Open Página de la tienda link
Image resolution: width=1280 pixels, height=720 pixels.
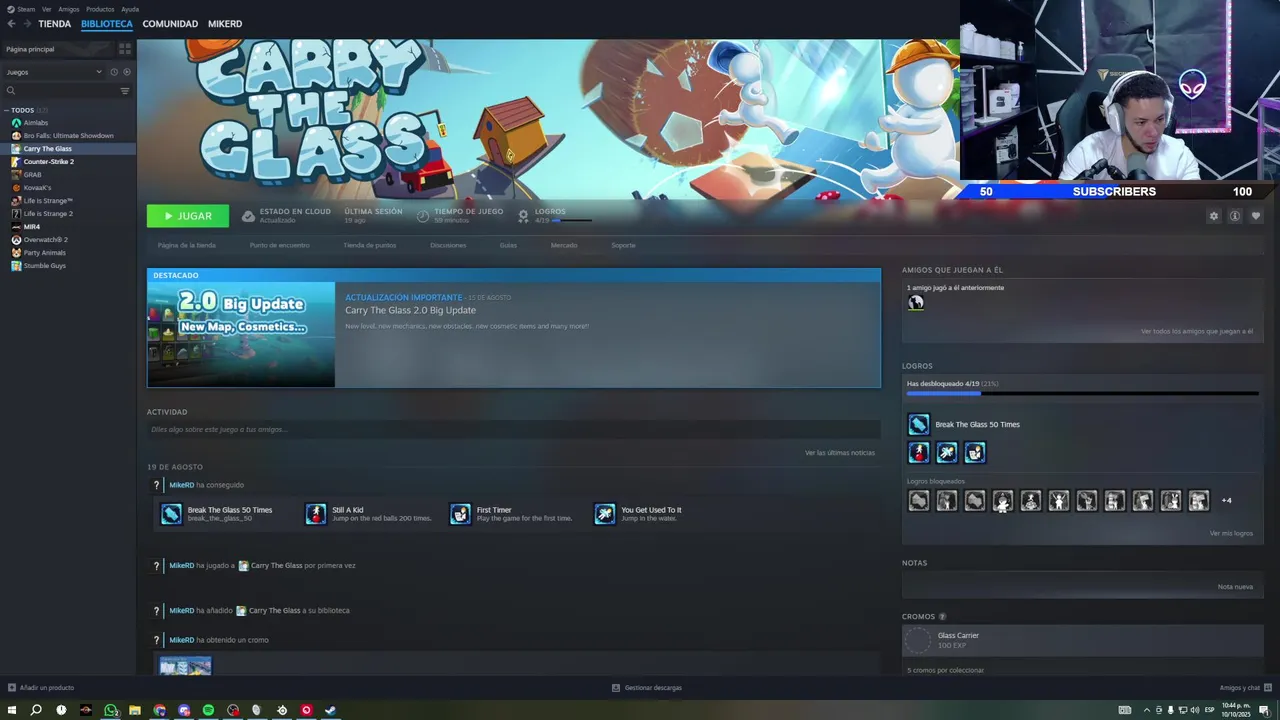pos(187,245)
